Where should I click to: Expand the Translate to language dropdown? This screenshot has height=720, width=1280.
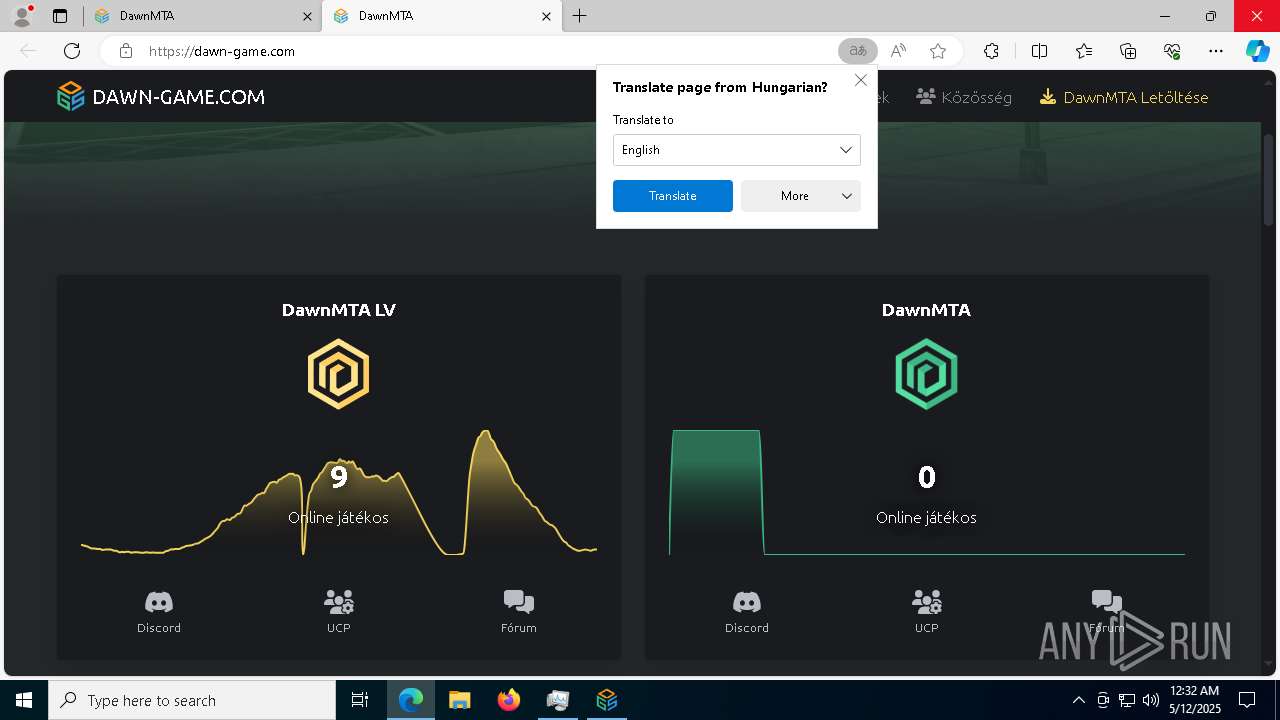(737, 150)
